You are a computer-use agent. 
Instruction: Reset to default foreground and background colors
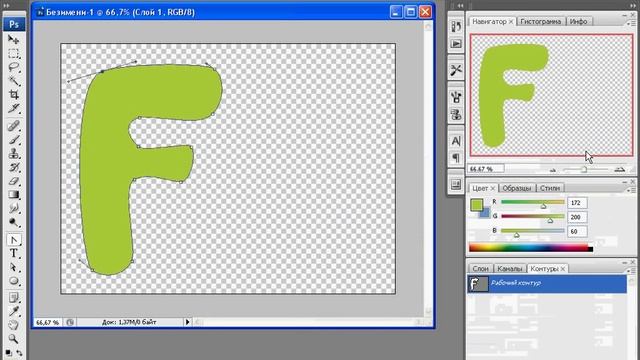coord(8,353)
